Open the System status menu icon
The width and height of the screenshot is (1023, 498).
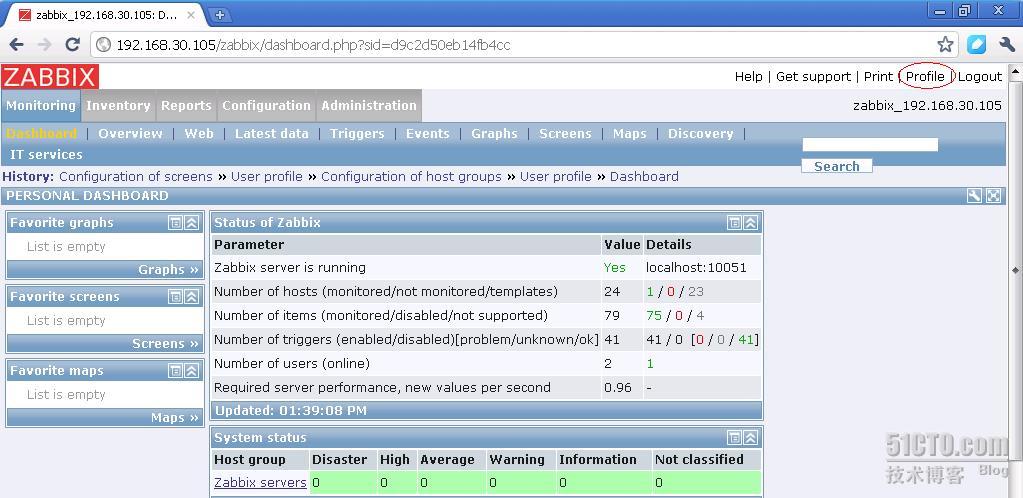pyautogui.click(x=734, y=438)
